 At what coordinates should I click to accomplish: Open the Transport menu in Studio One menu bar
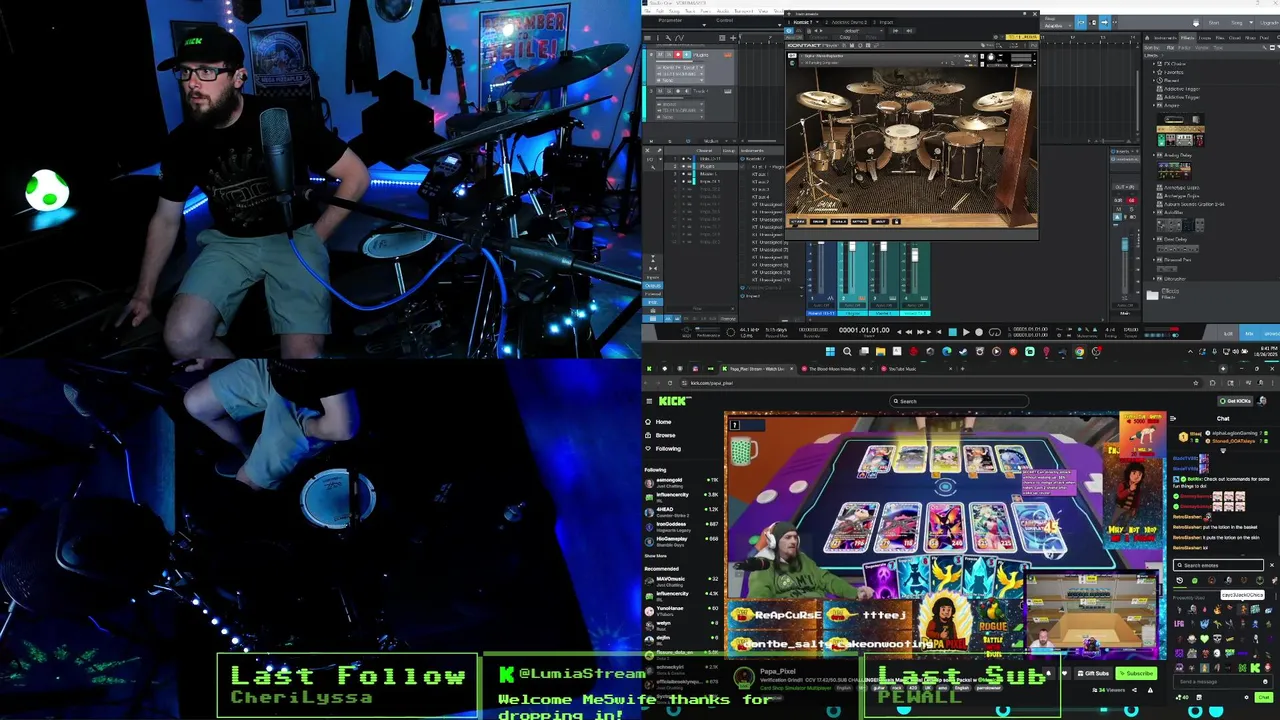pos(743,10)
